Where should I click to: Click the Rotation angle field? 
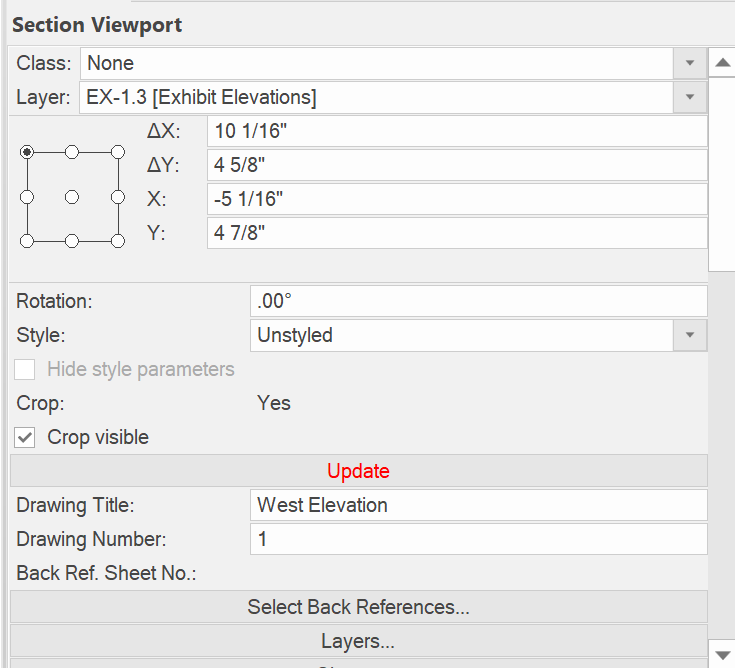478,301
